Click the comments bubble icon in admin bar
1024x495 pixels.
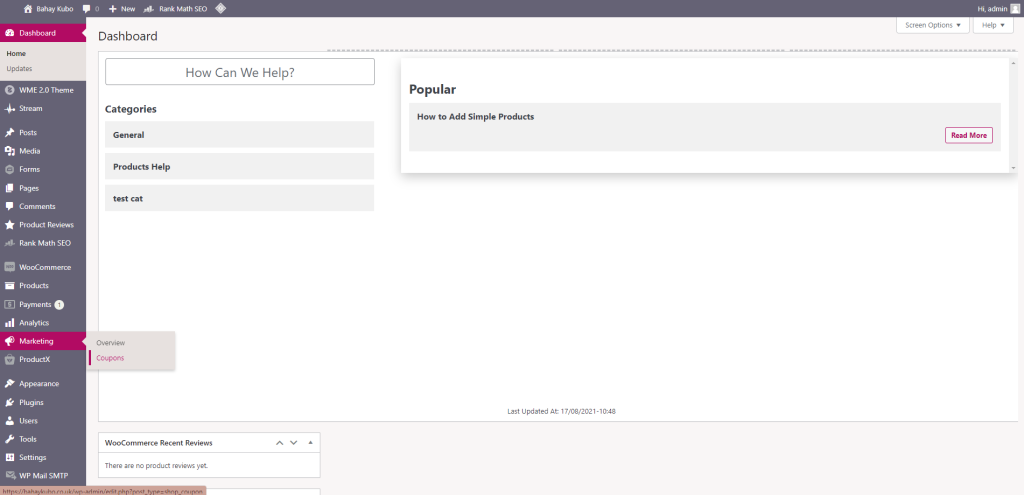click(x=87, y=8)
